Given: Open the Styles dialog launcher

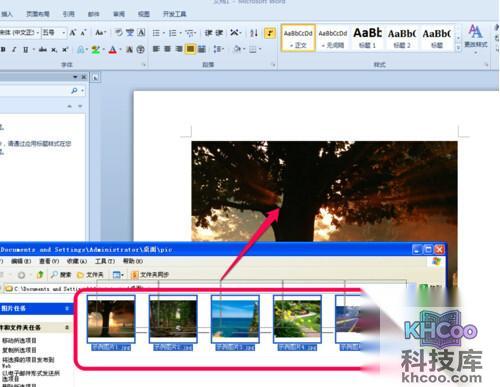Looking at the screenshot, I should coord(486,65).
